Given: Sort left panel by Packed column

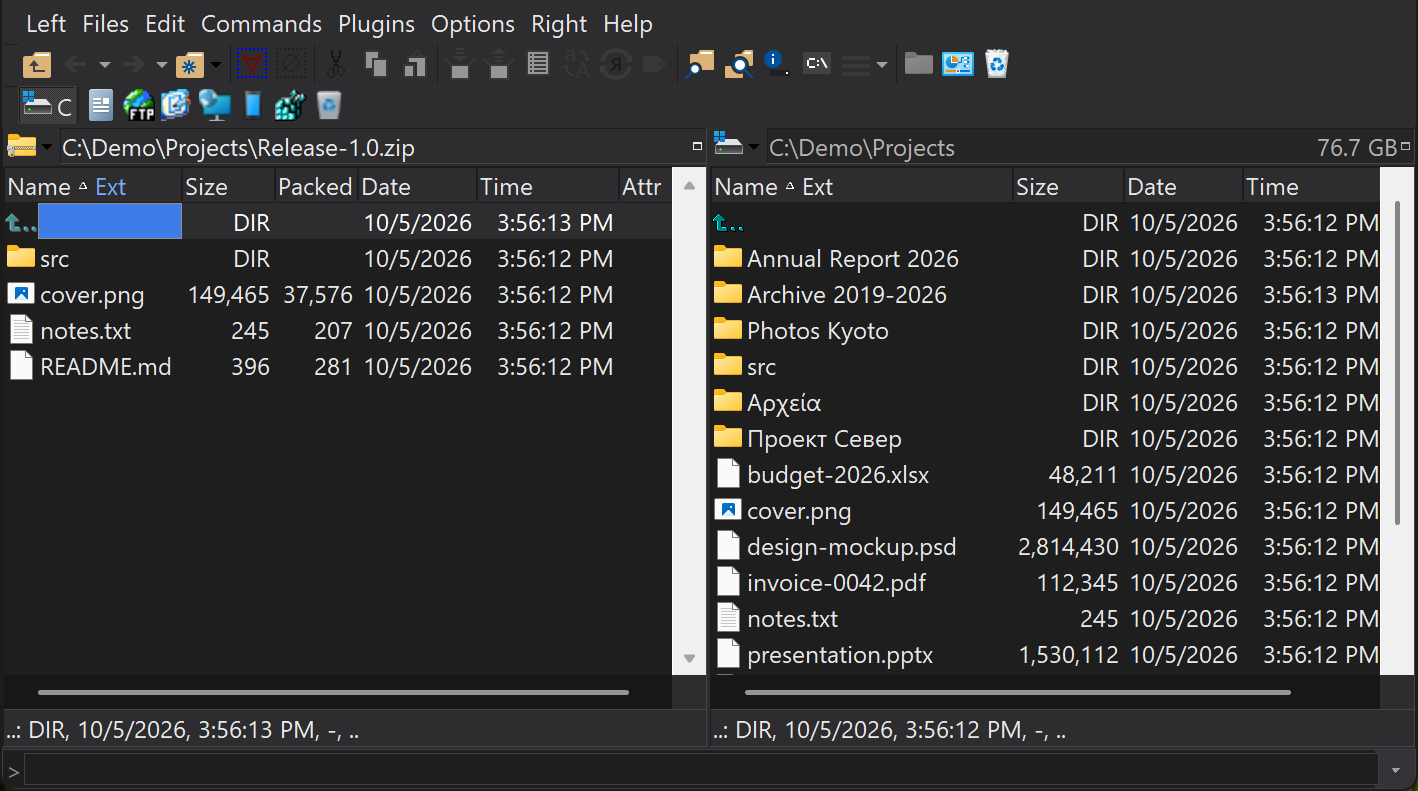Looking at the screenshot, I should (315, 187).
